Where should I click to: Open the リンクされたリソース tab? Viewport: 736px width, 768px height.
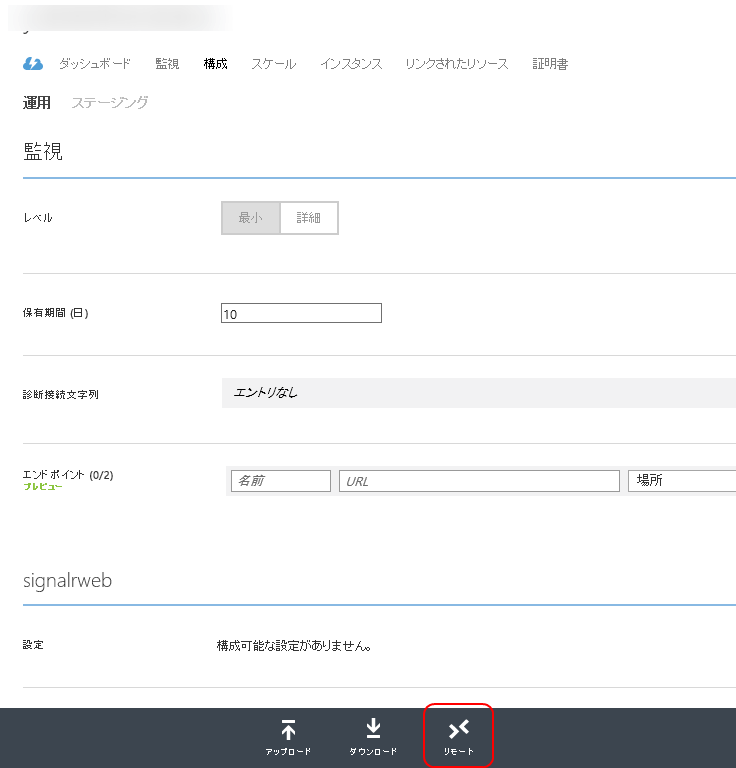pyautogui.click(x=456, y=64)
